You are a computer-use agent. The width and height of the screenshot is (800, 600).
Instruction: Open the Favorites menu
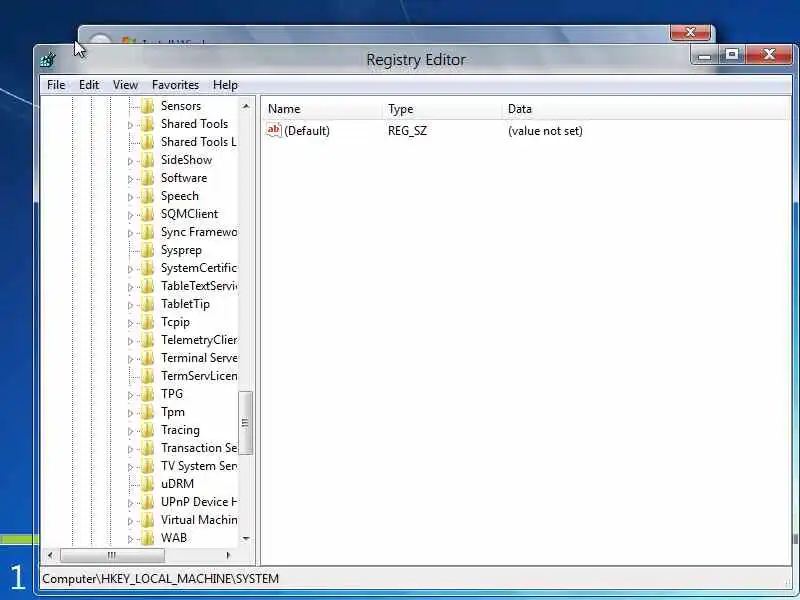tap(175, 85)
